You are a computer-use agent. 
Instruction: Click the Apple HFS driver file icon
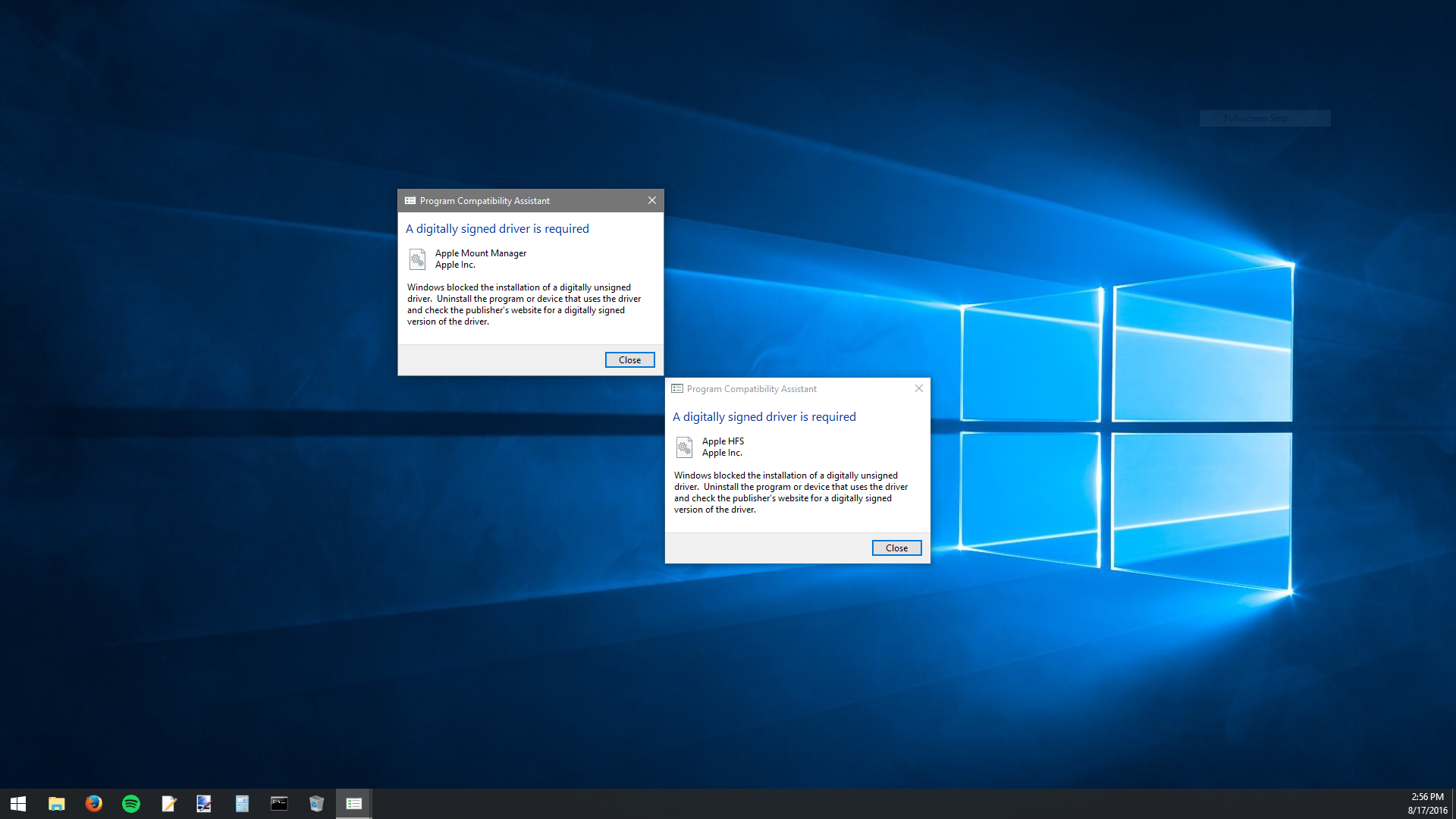pos(684,447)
